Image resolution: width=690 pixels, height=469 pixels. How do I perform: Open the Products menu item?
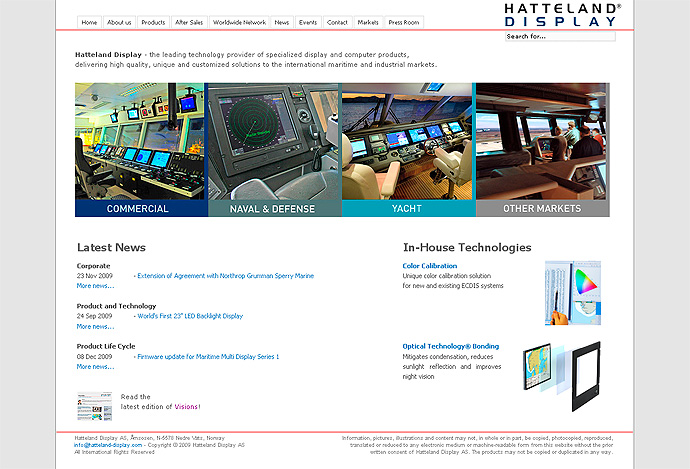pyautogui.click(x=153, y=22)
